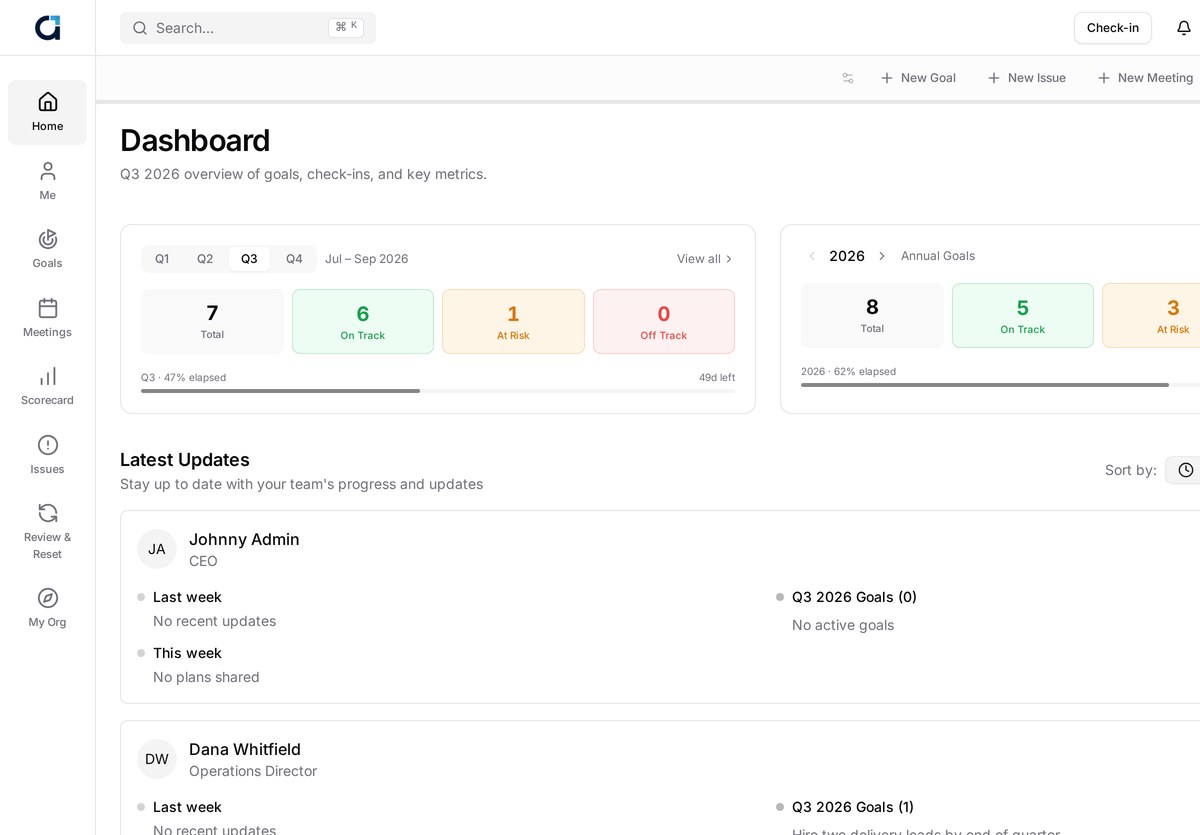Open the quarterly 1 At Risk card
Screen dimensions: 1200x835
tap(513, 321)
